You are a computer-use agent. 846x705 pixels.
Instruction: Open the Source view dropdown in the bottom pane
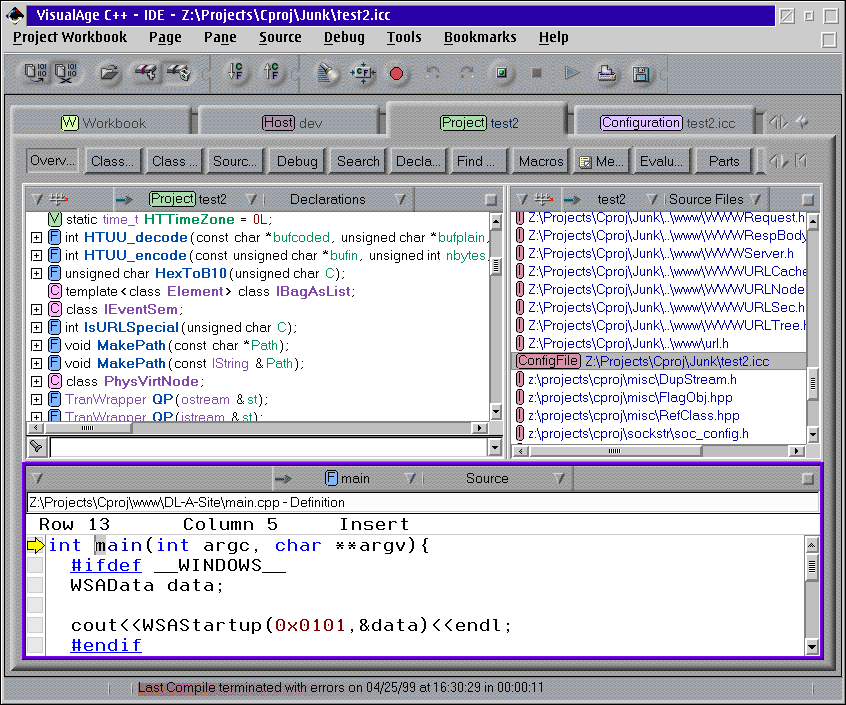pos(559,478)
